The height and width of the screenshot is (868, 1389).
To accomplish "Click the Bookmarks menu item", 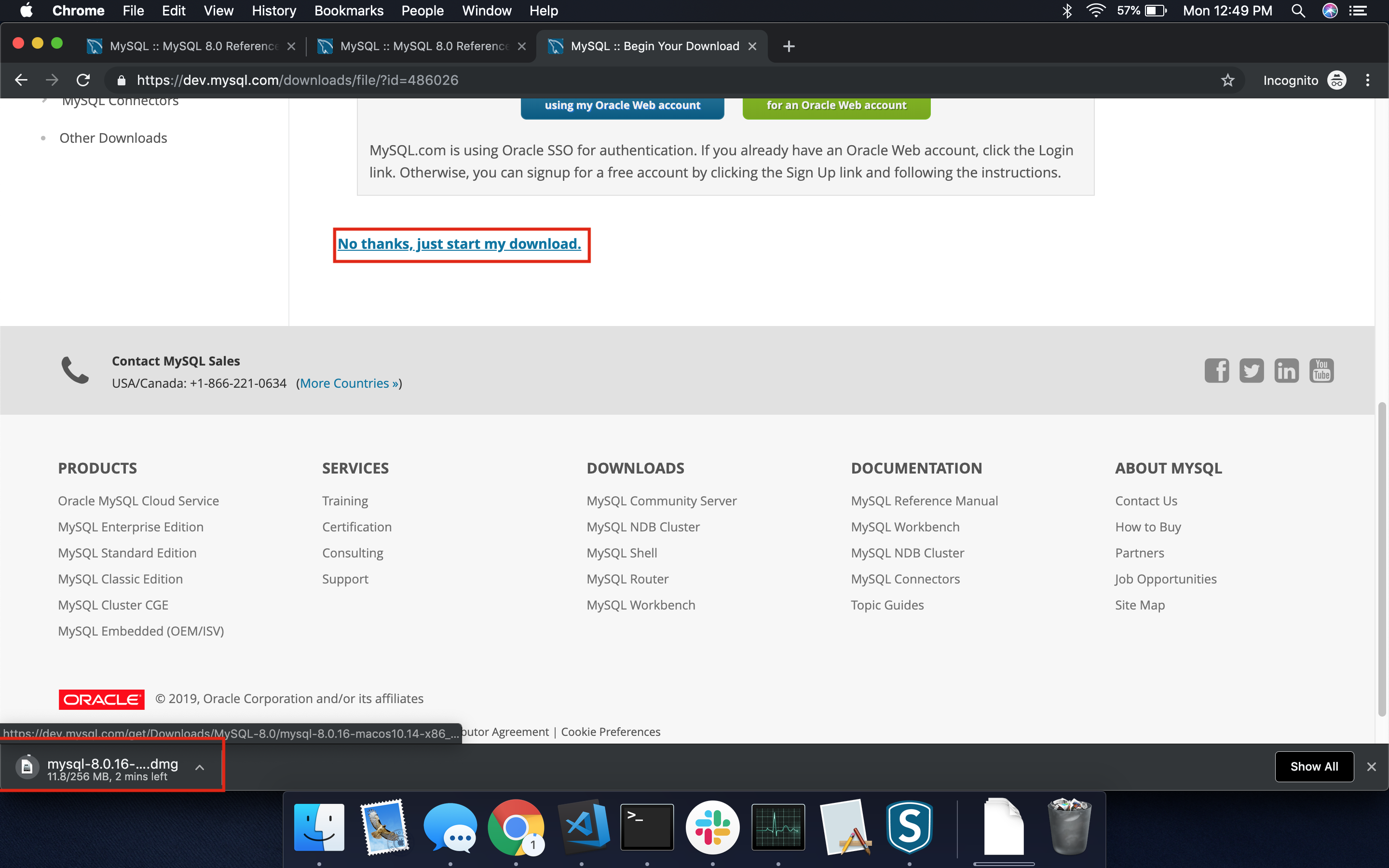I will 348,11.
